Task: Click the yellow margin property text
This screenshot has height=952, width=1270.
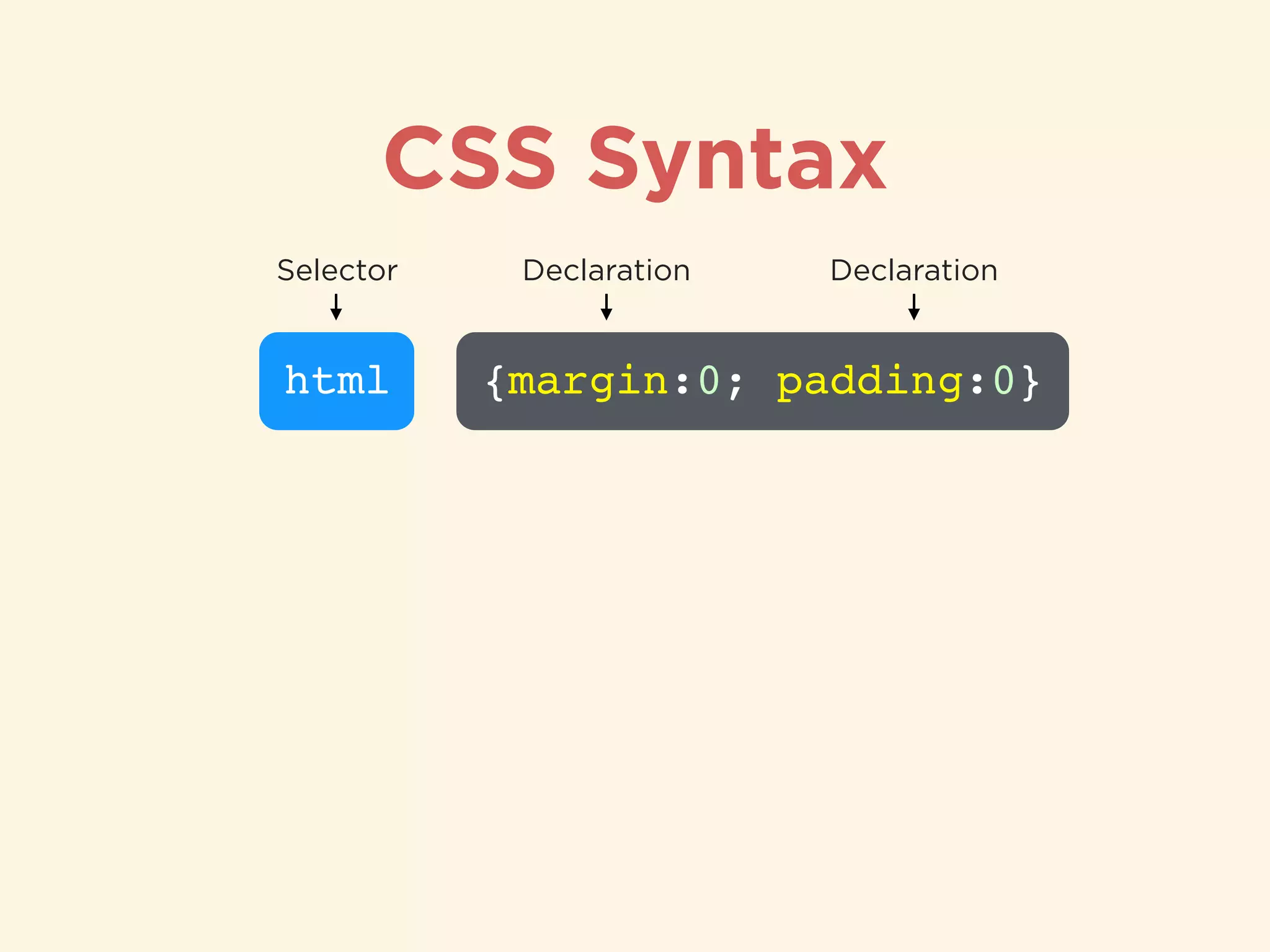Action: pos(588,381)
